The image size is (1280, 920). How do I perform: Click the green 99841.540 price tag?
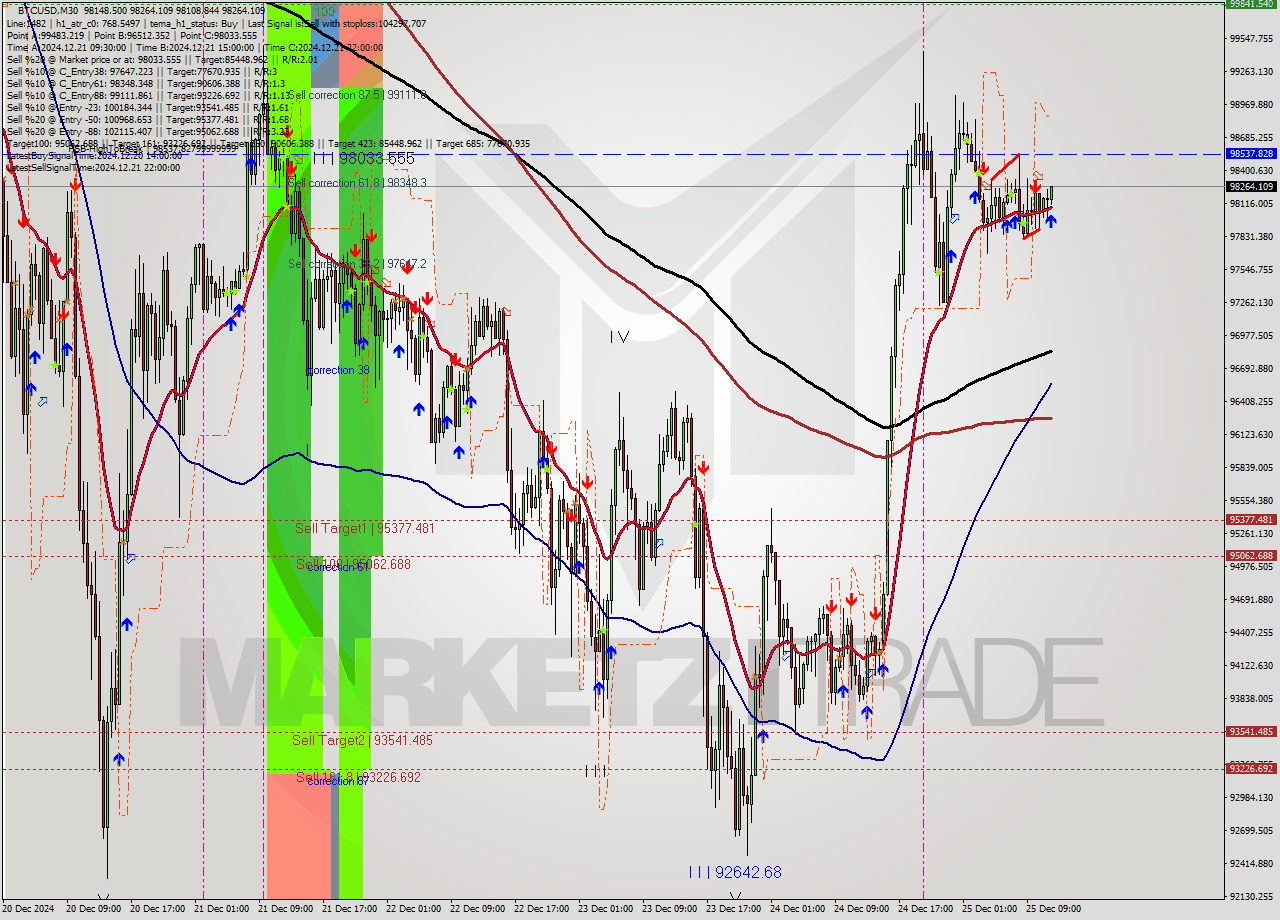pyautogui.click(x=1251, y=4)
